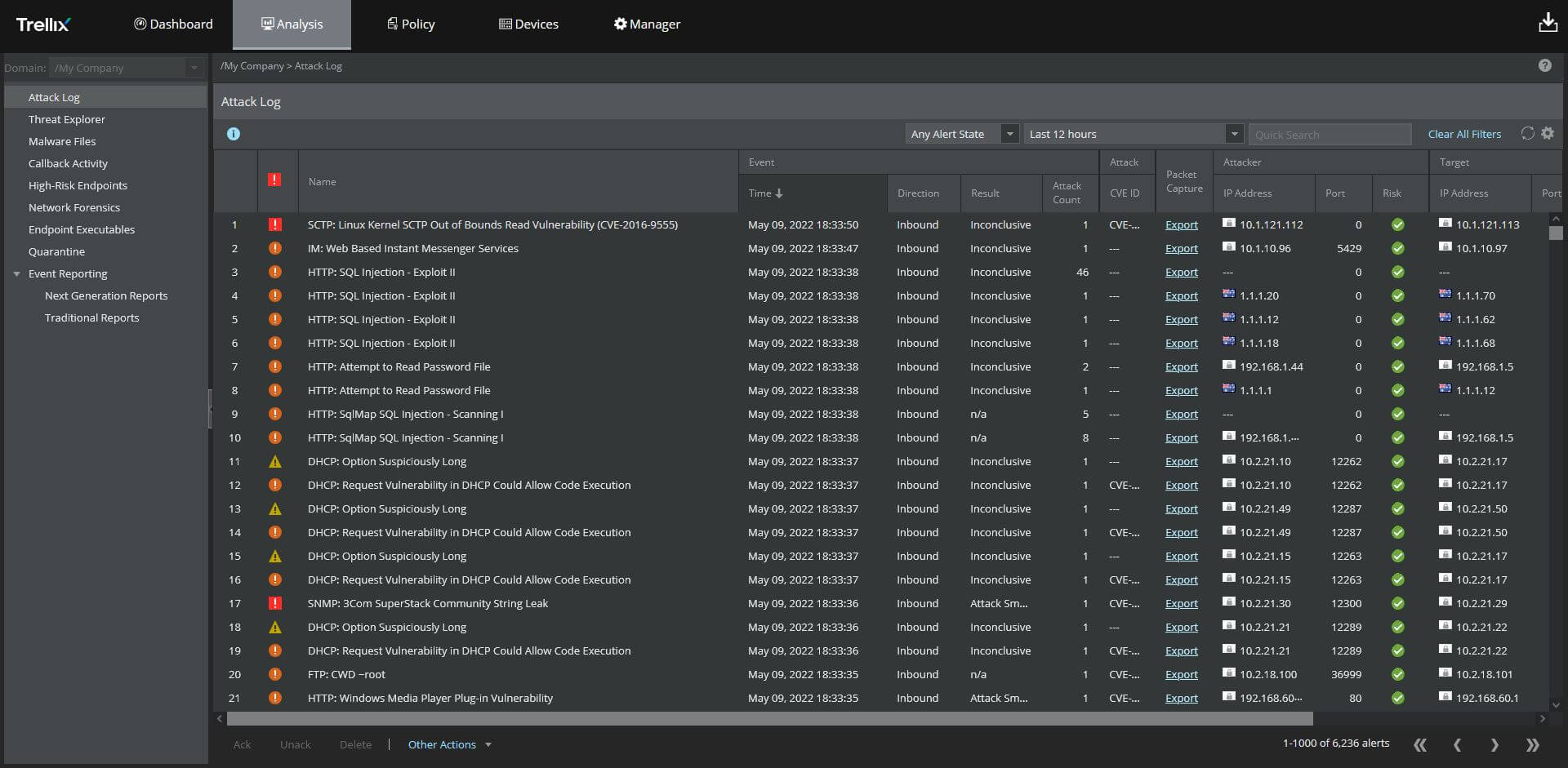This screenshot has height=768, width=1568.
Task: Refresh the attack log with the reload icon
Action: (x=1527, y=133)
